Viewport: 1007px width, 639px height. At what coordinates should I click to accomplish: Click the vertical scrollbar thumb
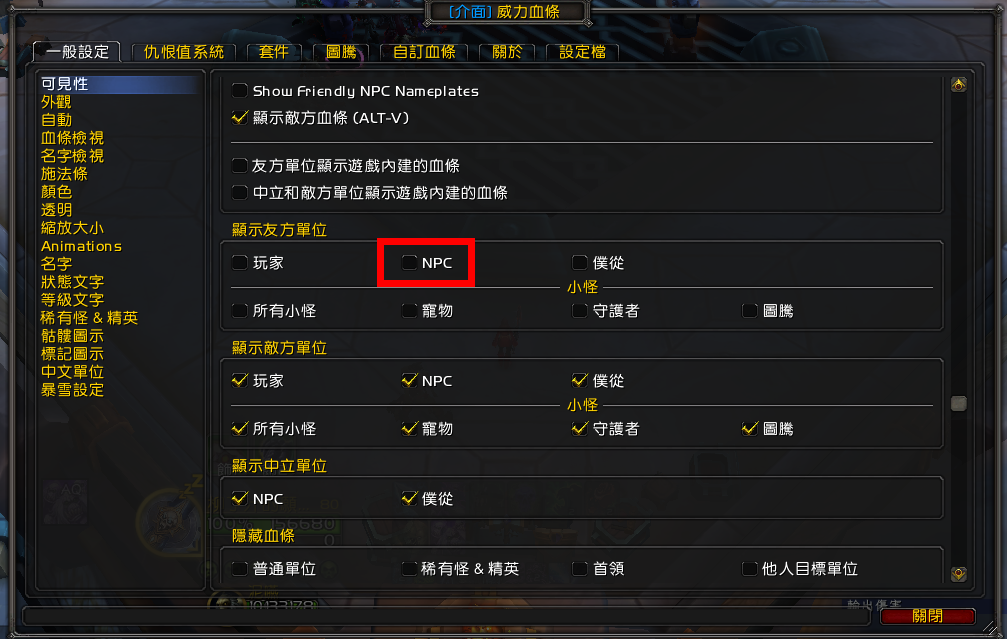click(958, 403)
